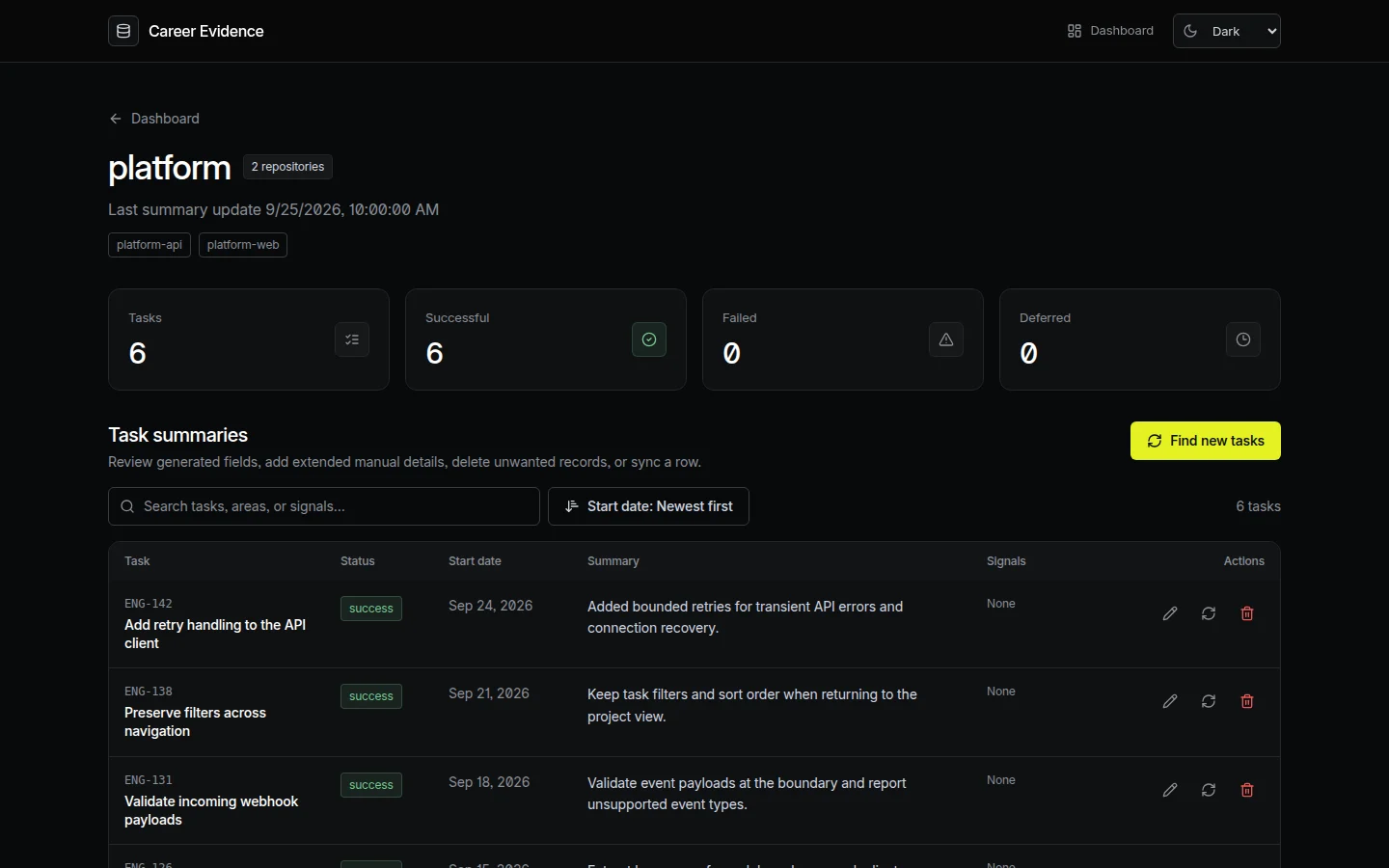Select task title Preserve filters across navigation
The height and width of the screenshot is (868, 1389).
[195, 721]
